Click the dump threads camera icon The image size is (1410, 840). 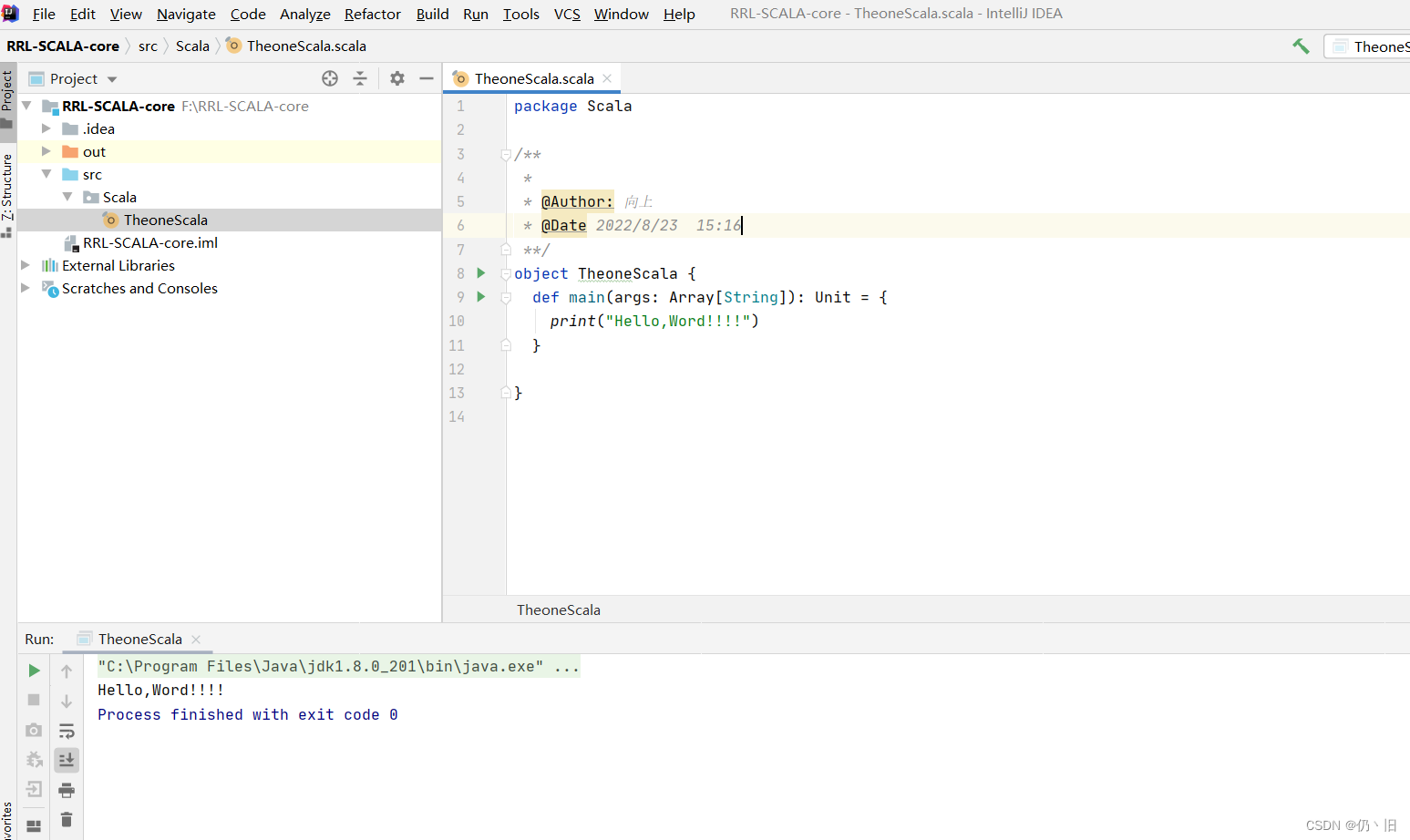(34, 730)
